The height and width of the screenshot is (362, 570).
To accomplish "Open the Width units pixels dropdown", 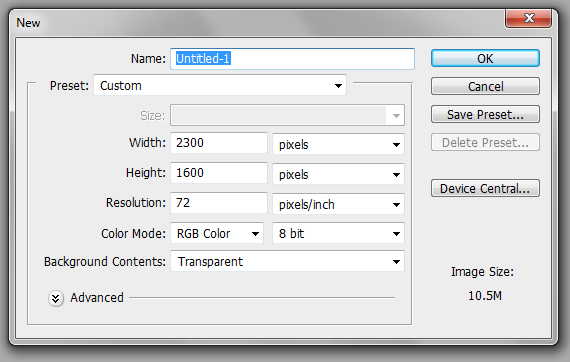I will (x=338, y=144).
